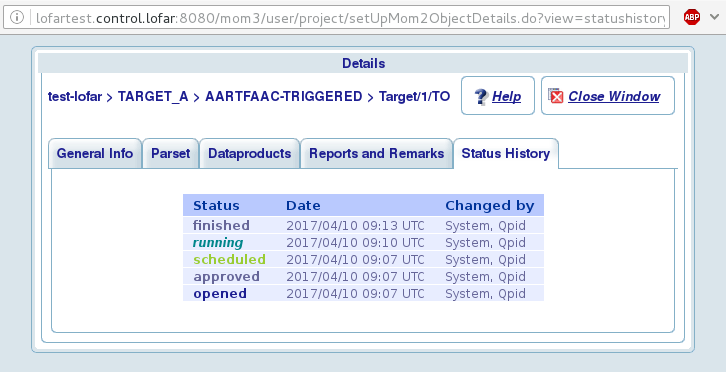Screen dimensions: 726x372
Task: Click the Target/1/TO breadcrumb item
Action: click(x=414, y=96)
